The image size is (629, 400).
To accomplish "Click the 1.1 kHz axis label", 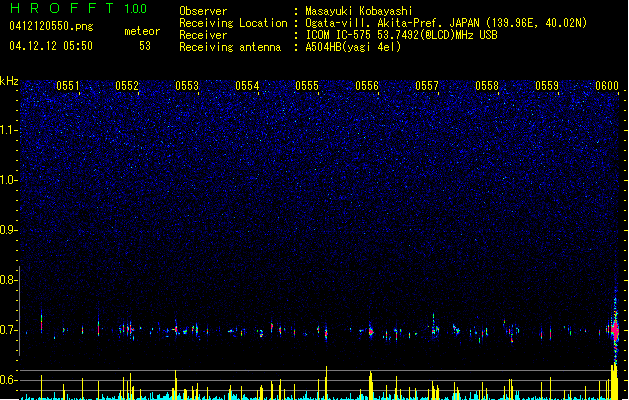I will coord(8,130).
